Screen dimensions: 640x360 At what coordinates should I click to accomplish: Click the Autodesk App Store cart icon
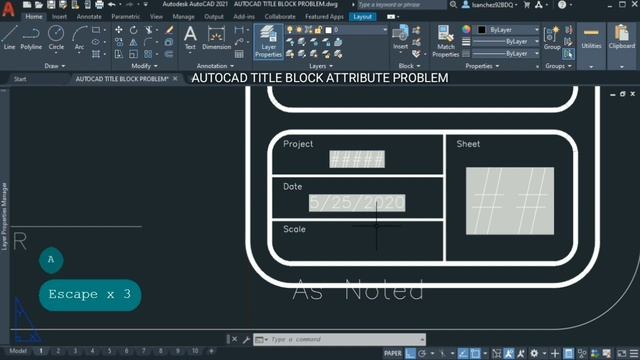click(527, 5)
